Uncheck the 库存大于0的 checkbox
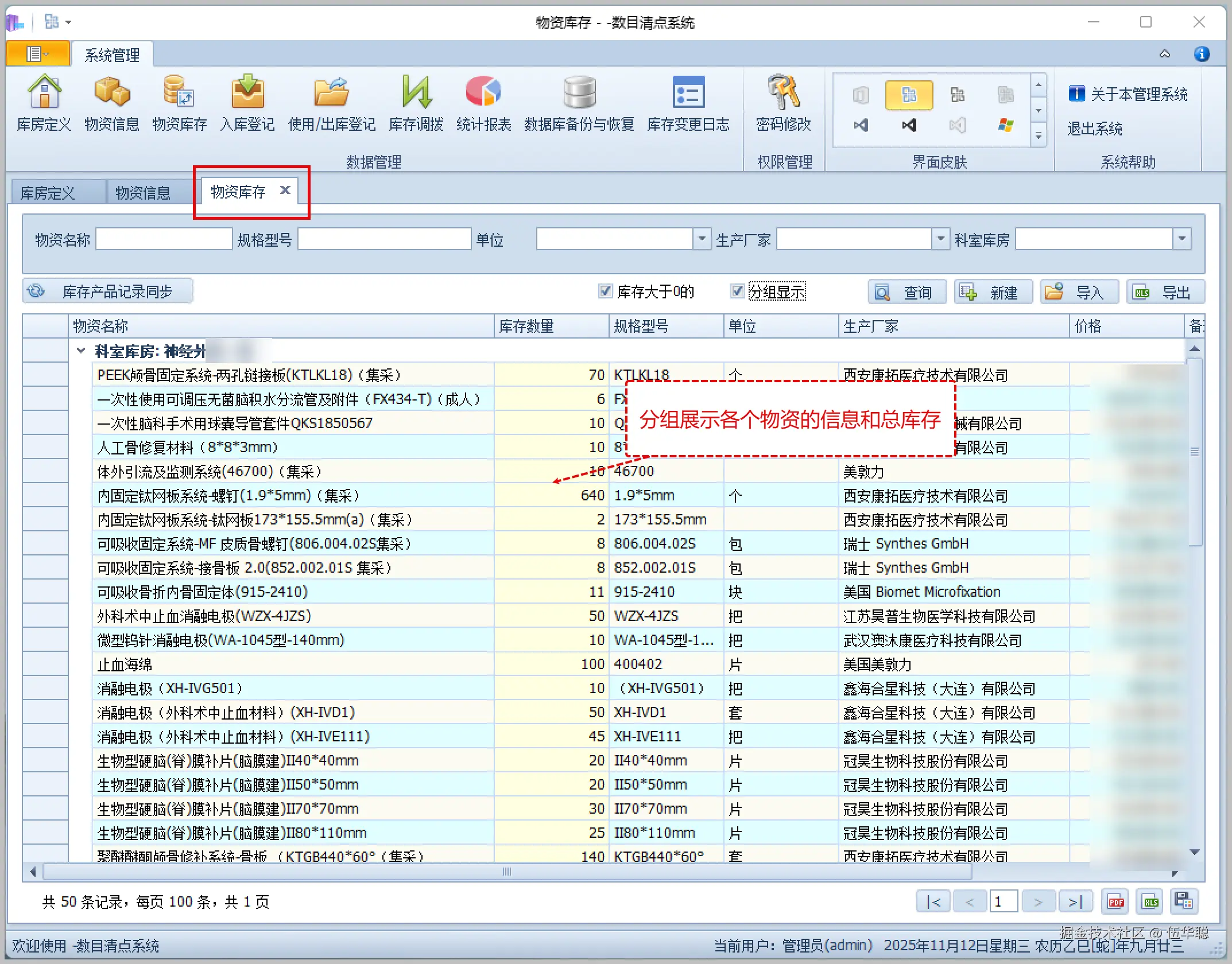The width and height of the screenshot is (1232, 964). click(605, 291)
